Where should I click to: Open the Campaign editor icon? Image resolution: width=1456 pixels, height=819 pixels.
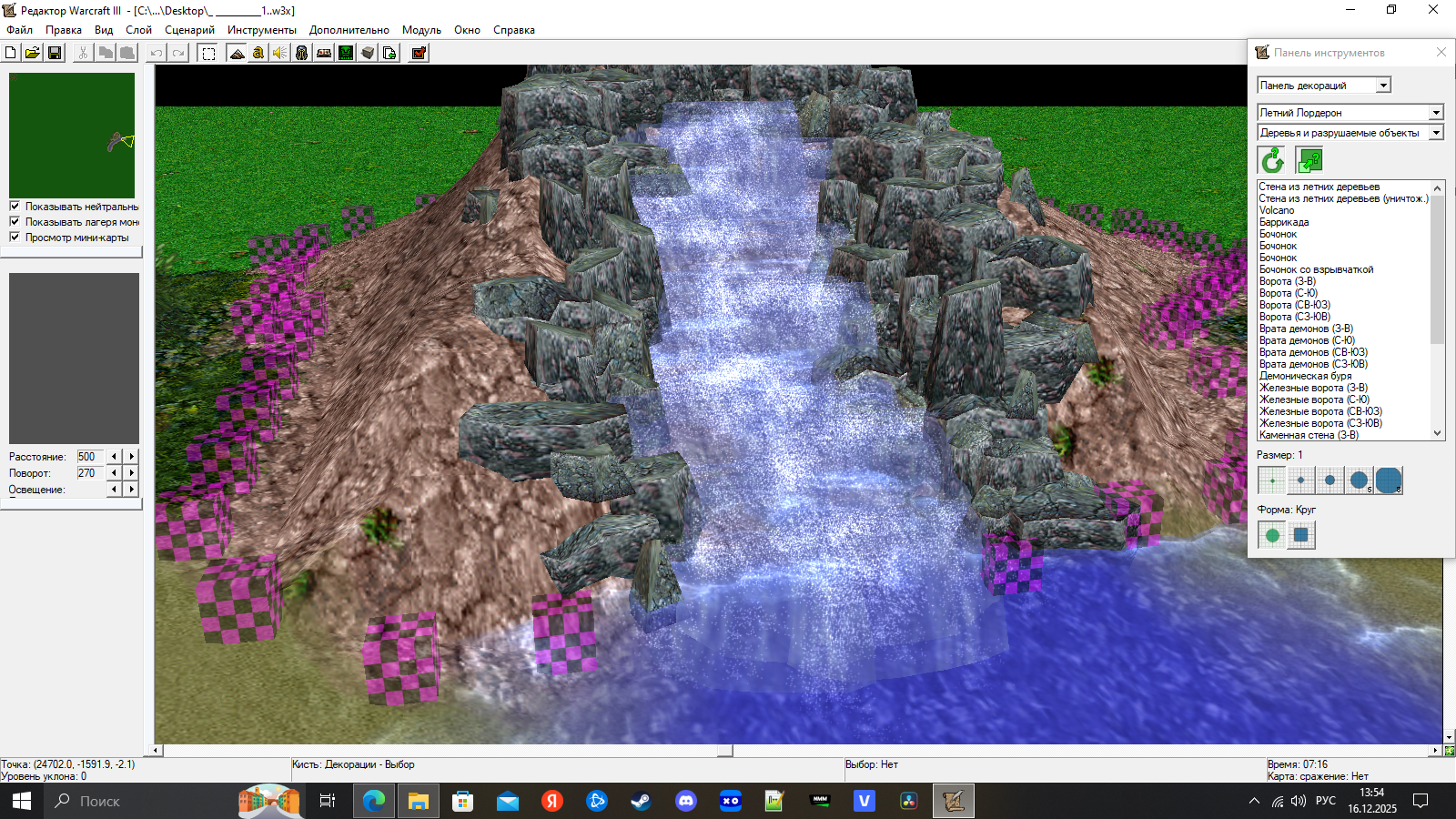coord(324,53)
